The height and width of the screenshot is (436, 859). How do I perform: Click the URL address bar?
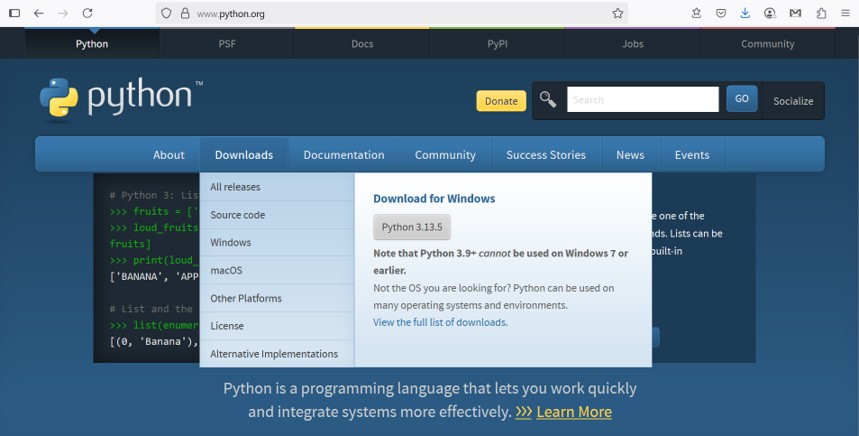[x=392, y=14]
